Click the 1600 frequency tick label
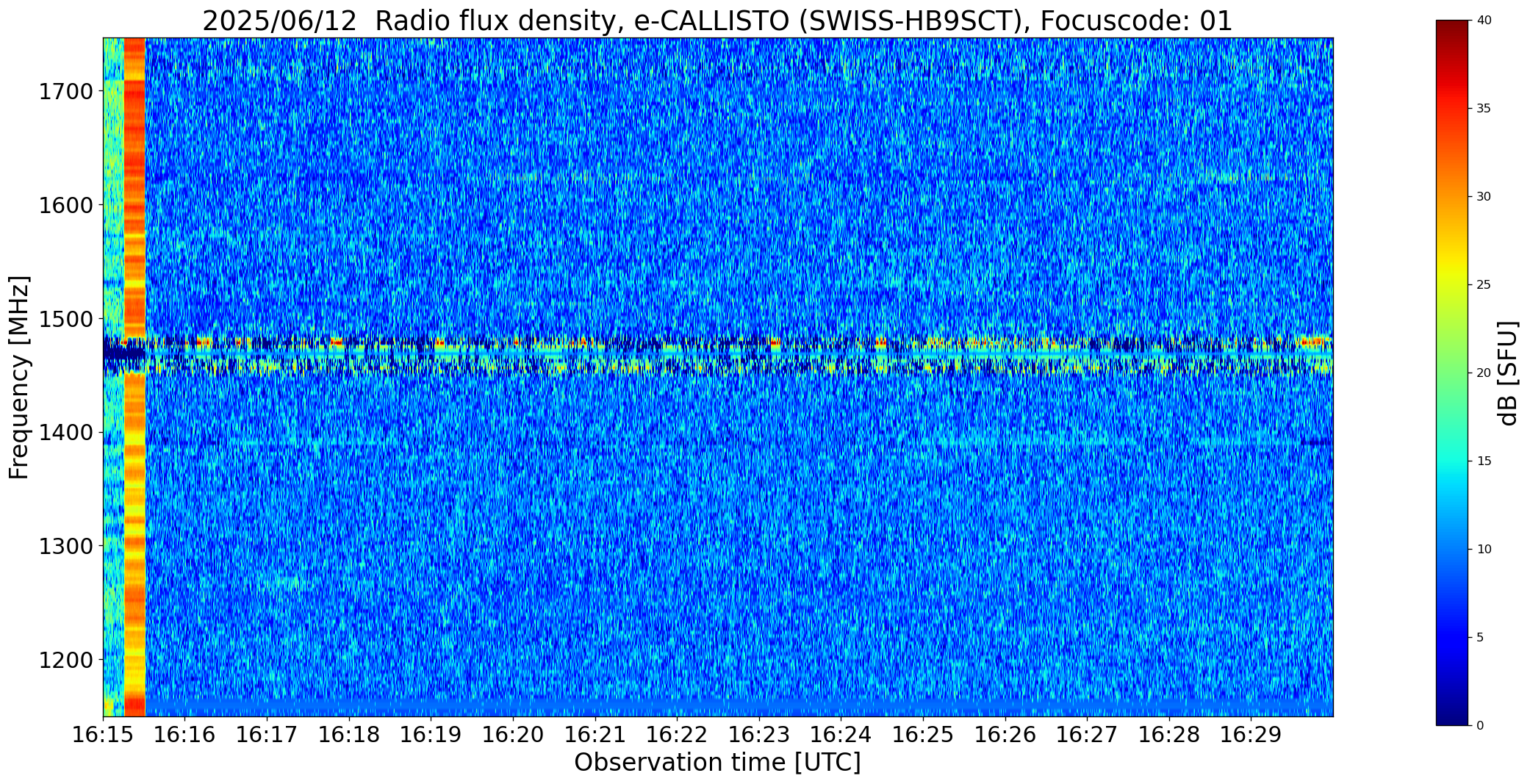Viewport: 1530px width, 784px height. tap(65, 205)
